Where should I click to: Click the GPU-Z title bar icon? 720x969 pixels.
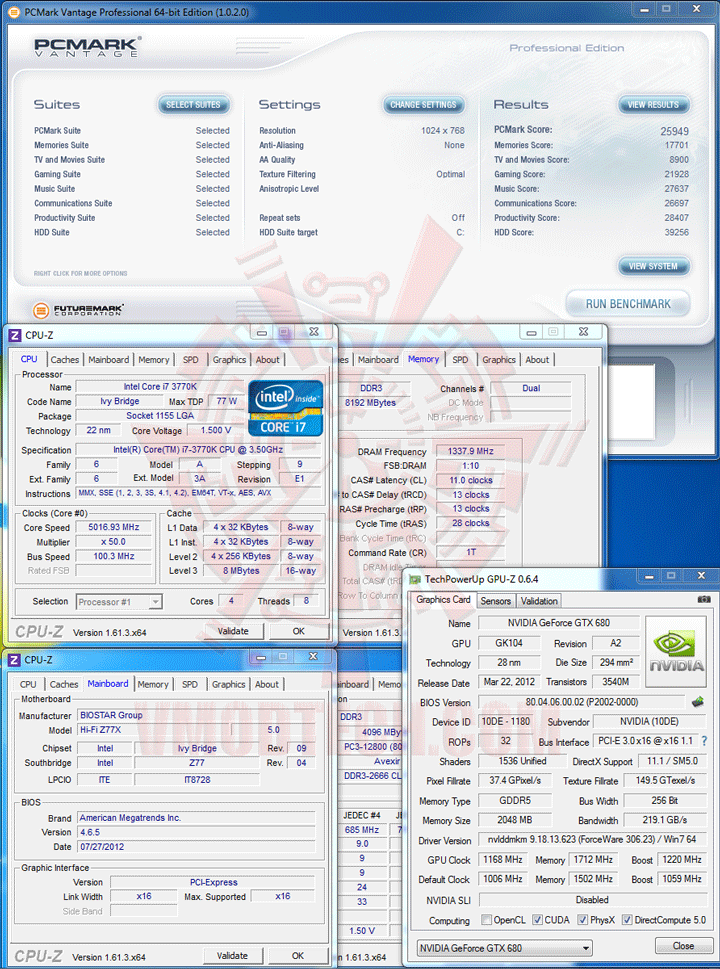[x=415, y=579]
